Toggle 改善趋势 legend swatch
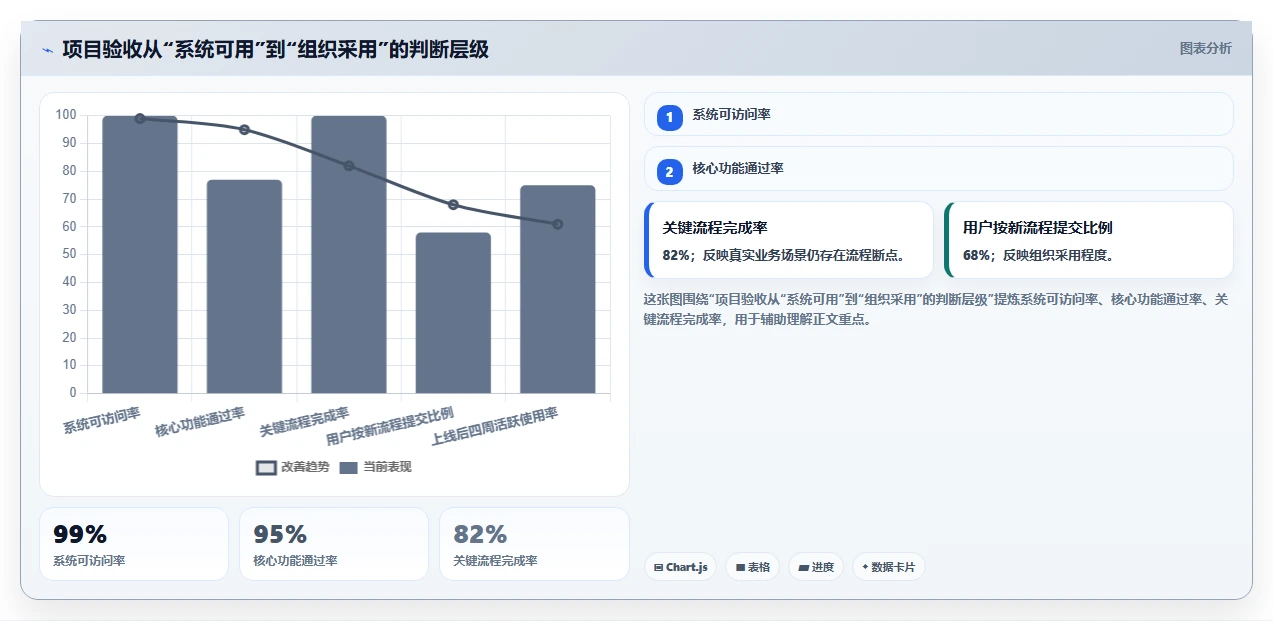This screenshot has height=621, width=1273. click(266, 467)
